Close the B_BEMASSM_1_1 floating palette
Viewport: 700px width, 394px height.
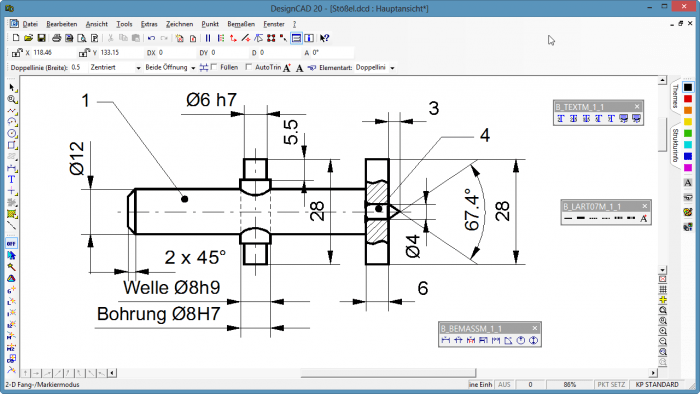pos(535,328)
